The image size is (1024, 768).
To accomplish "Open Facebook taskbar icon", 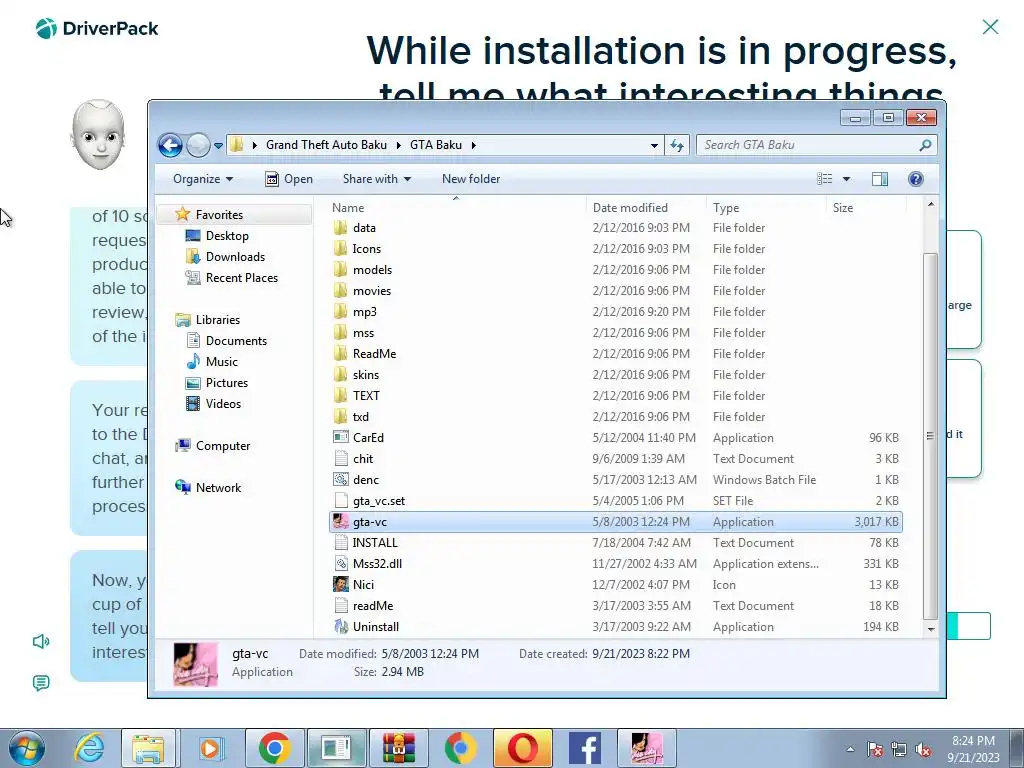I will (x=584, y=748).
